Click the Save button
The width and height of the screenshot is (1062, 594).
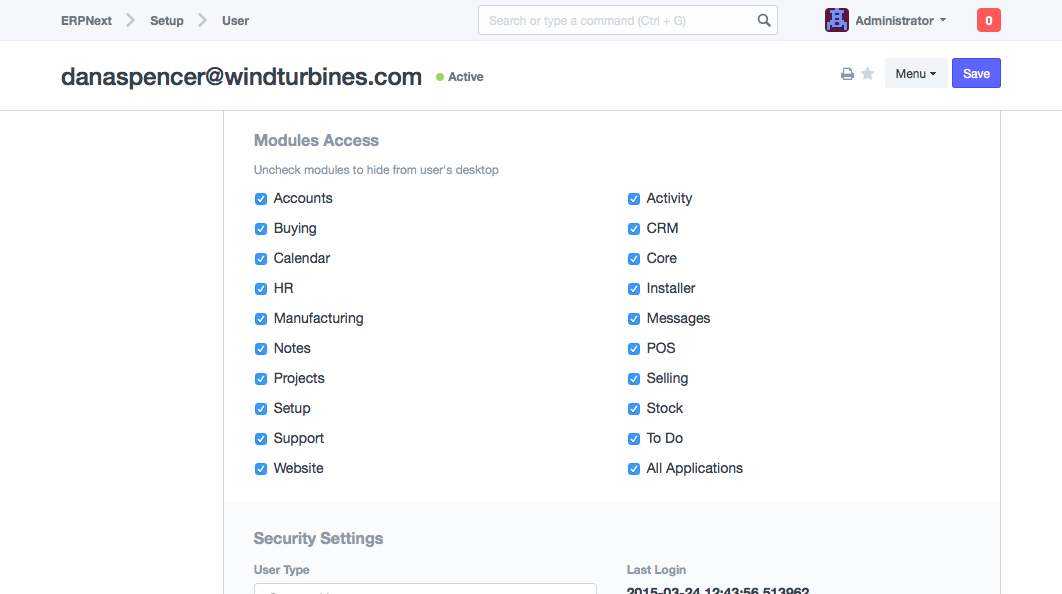976,74
